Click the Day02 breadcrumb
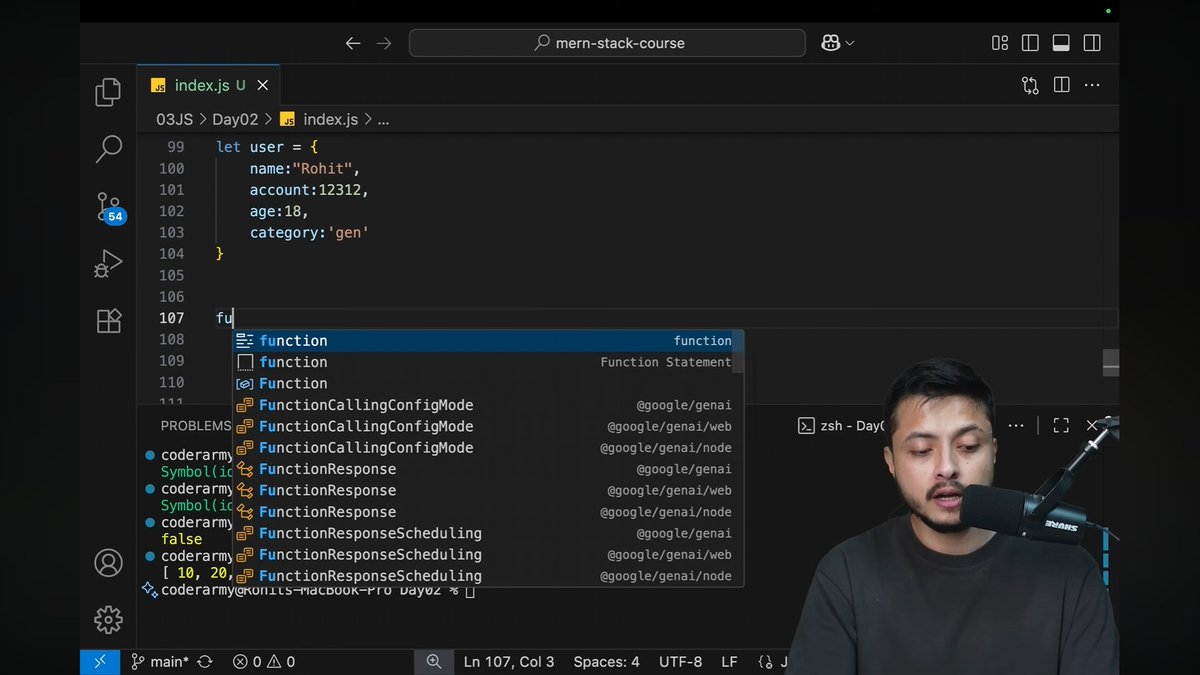The image size is (1200, 675). (235, 119)
